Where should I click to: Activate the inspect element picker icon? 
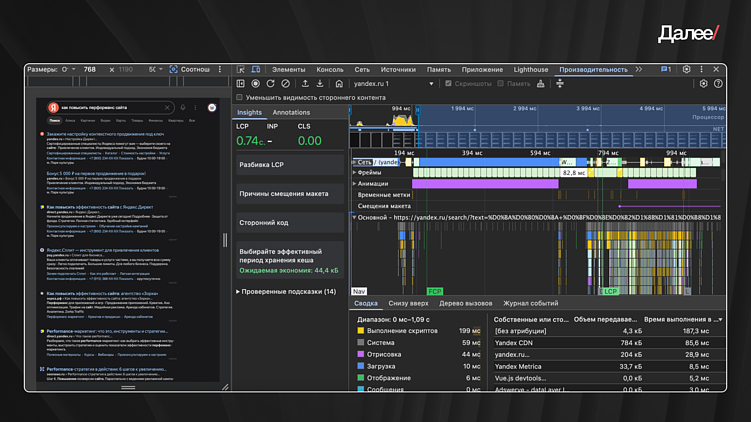(240, 69)
